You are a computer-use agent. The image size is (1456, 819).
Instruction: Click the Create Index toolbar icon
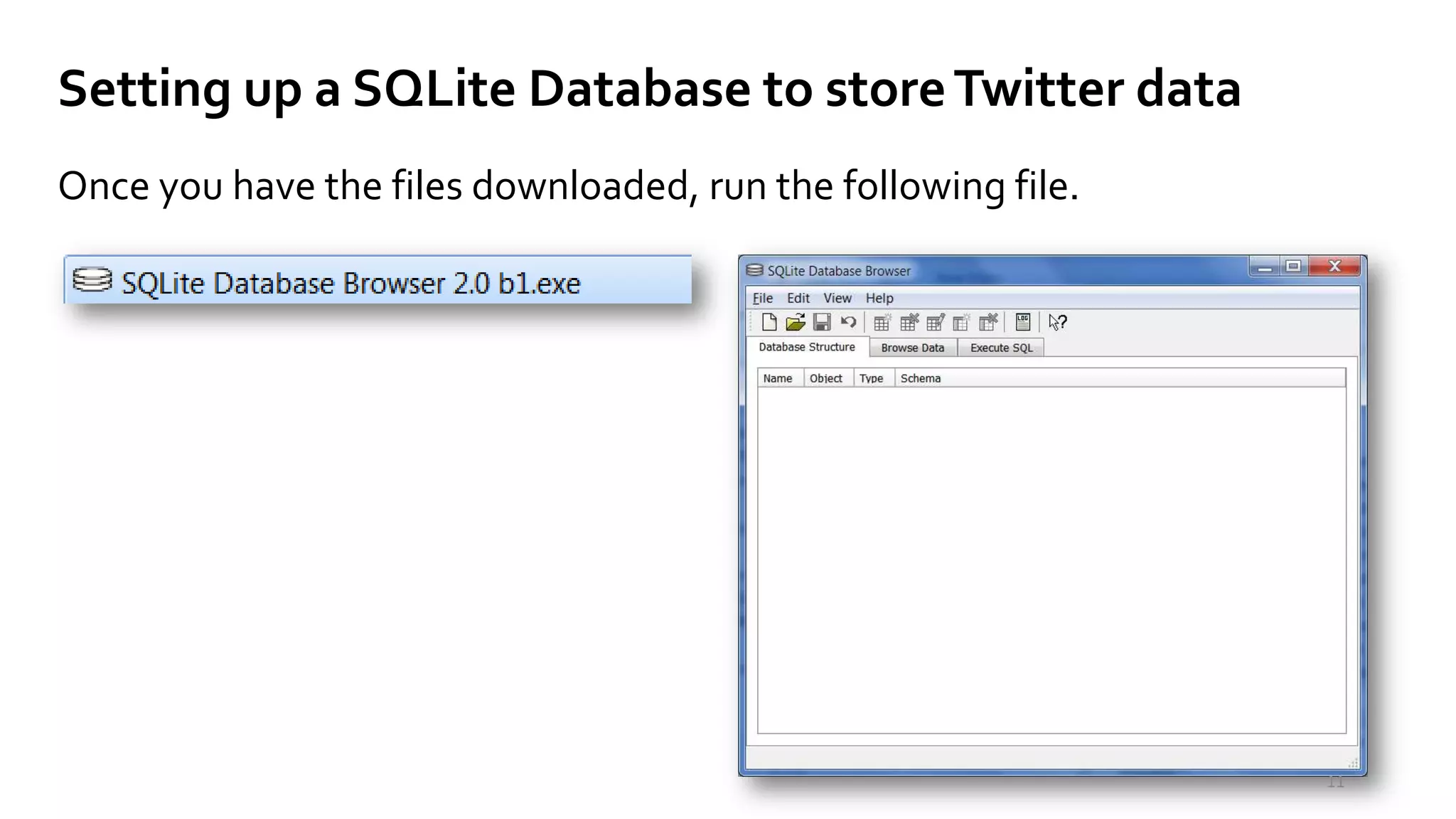[962, 323]
